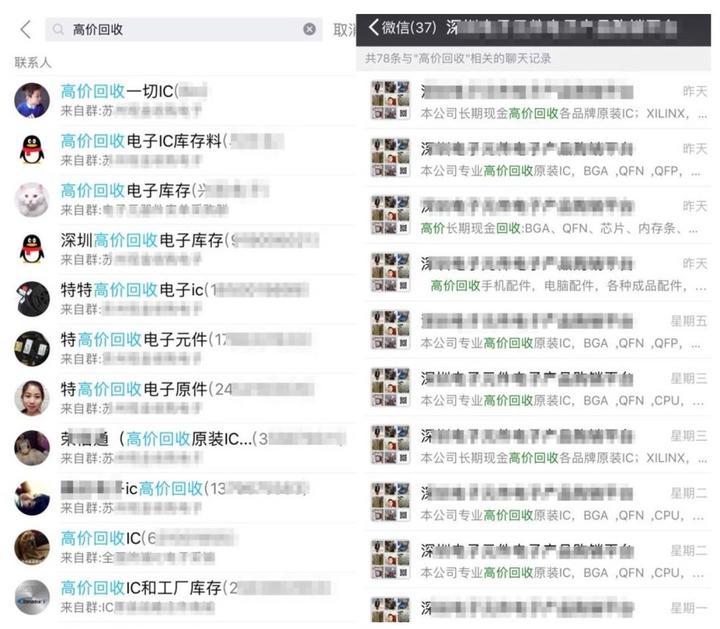Go back to 微信(37) chat list
Screen dimensions: 720x629
(x=402, y=27)
